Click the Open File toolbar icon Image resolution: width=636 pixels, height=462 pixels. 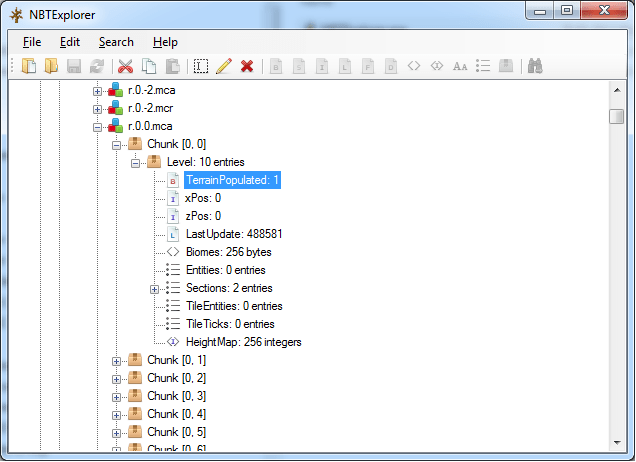point(29,66)
